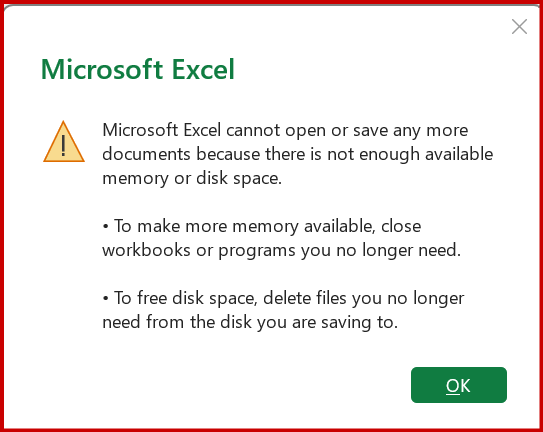Image resolution: width=543 pixels, height=432 pixels.
Task: Click the text 'not enough available'
Action: (x=410, y=155)
